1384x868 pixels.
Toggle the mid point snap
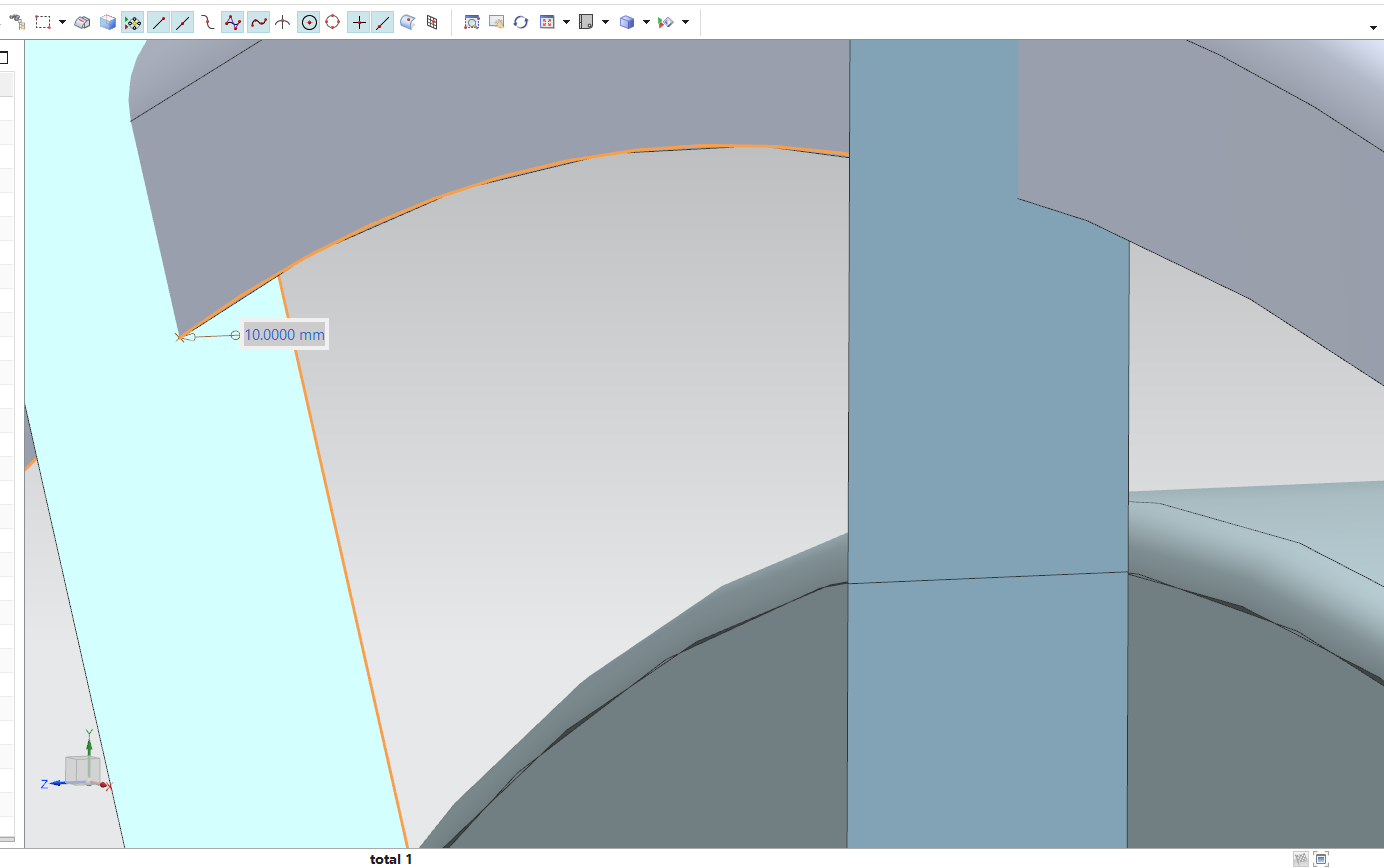pyautogui.click(x=183, y=22)
